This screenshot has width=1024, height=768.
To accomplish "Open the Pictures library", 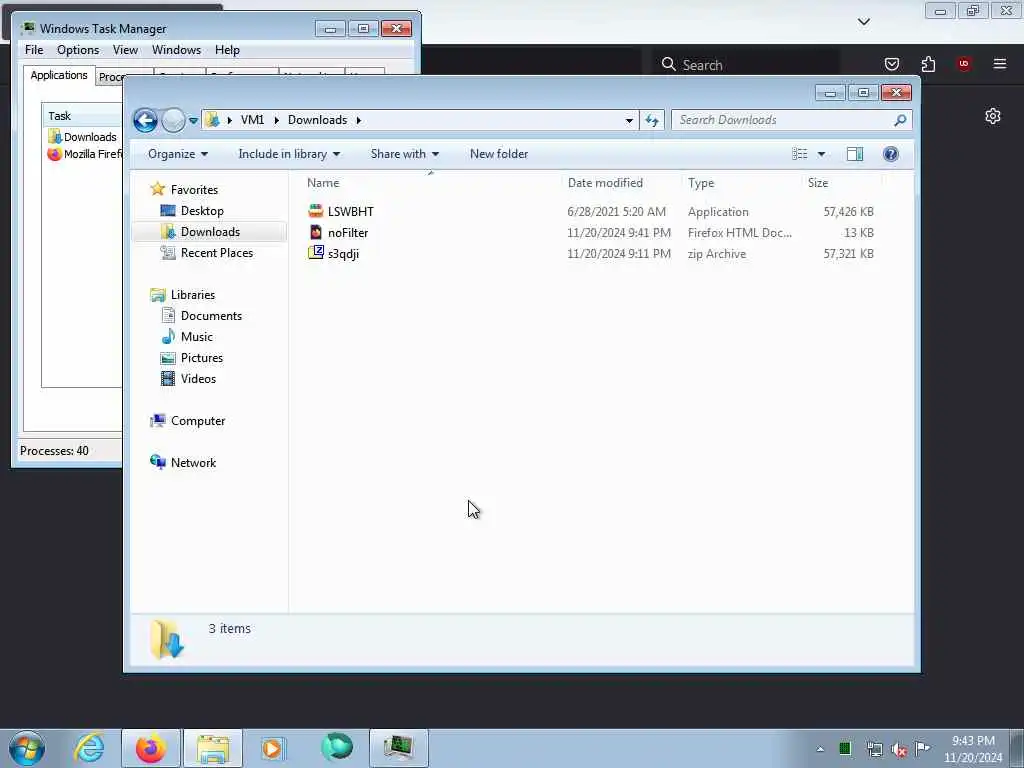I will tap(202, 358).
